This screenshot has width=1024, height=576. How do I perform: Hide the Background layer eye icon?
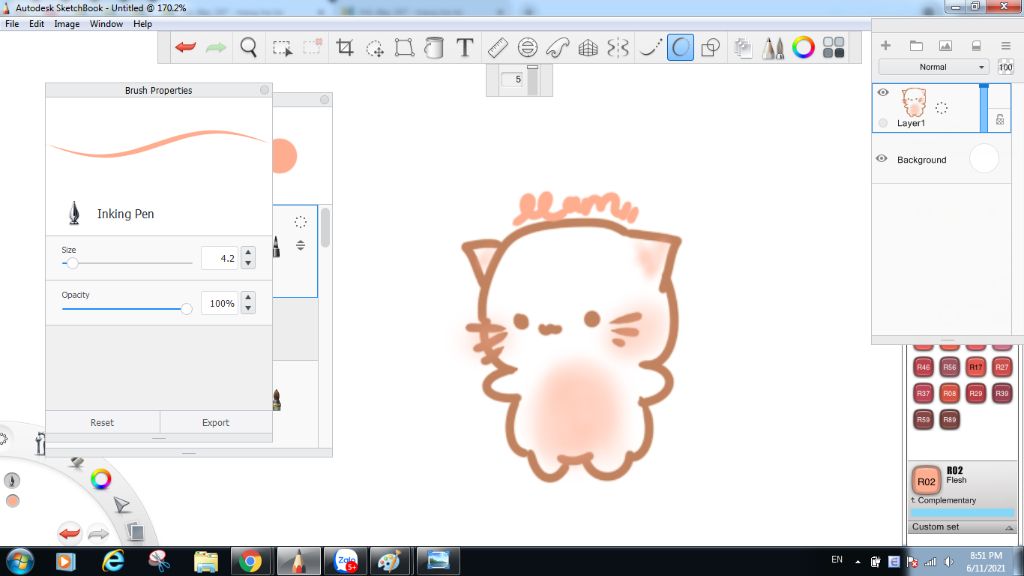[882, 159]
